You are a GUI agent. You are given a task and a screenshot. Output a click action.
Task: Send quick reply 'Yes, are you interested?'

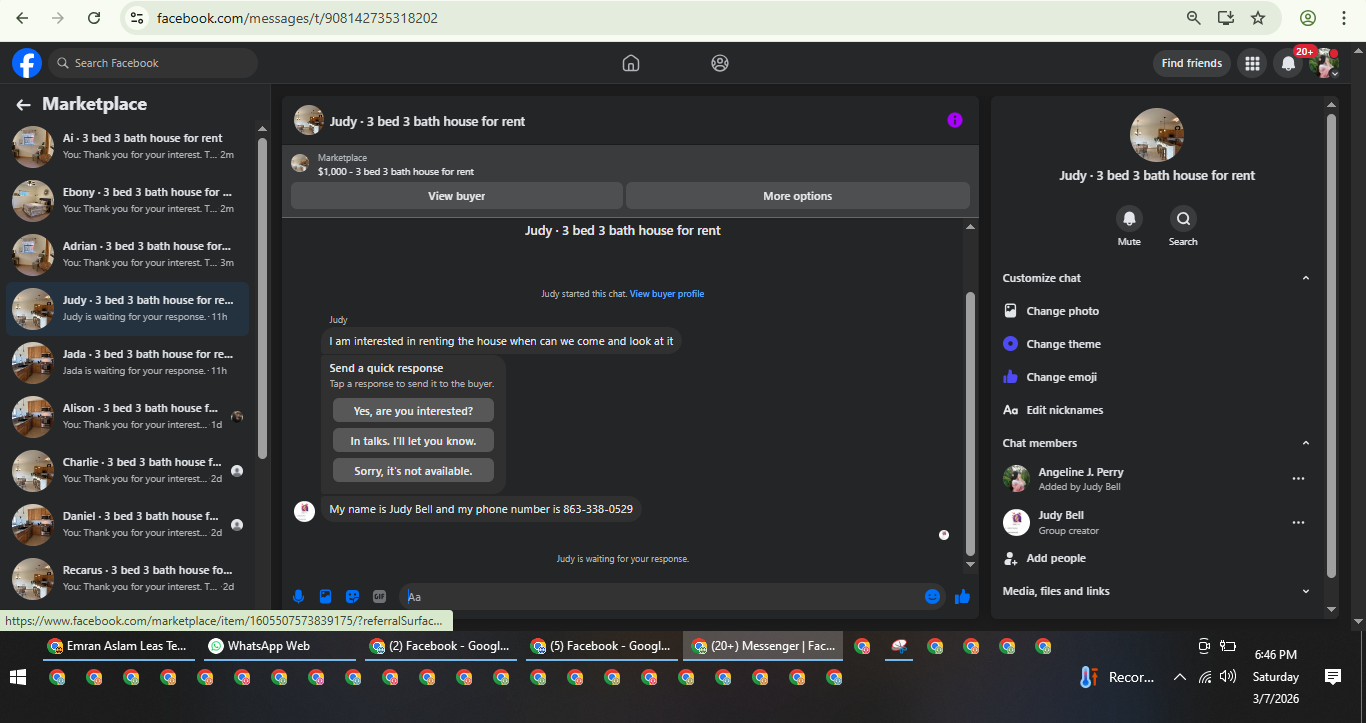413,411
